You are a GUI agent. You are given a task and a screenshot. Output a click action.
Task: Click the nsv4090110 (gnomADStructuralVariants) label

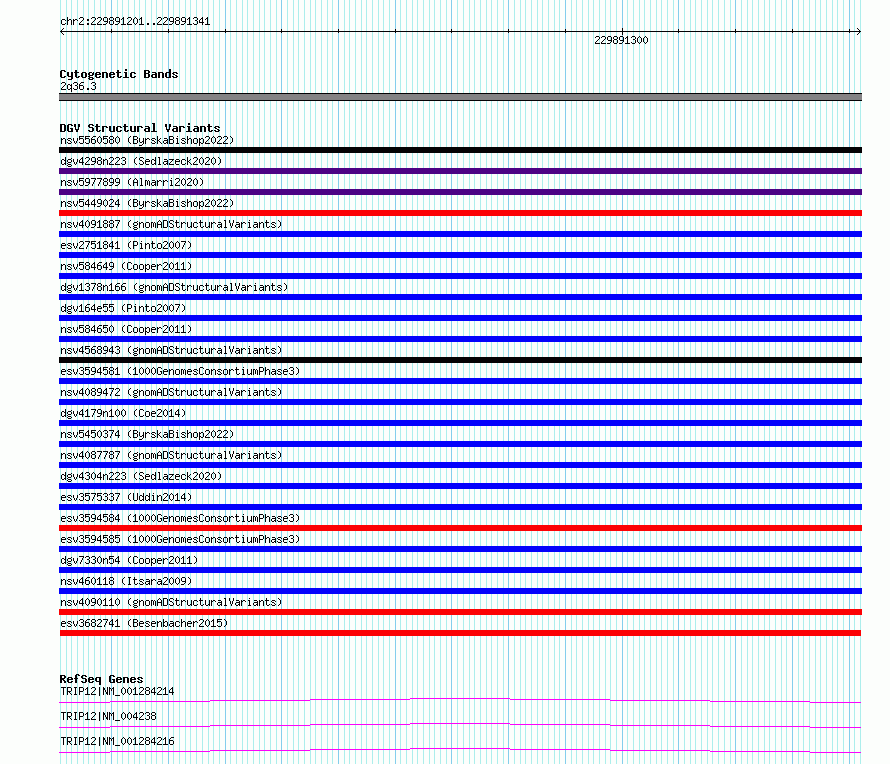click(x=171, y=602)
